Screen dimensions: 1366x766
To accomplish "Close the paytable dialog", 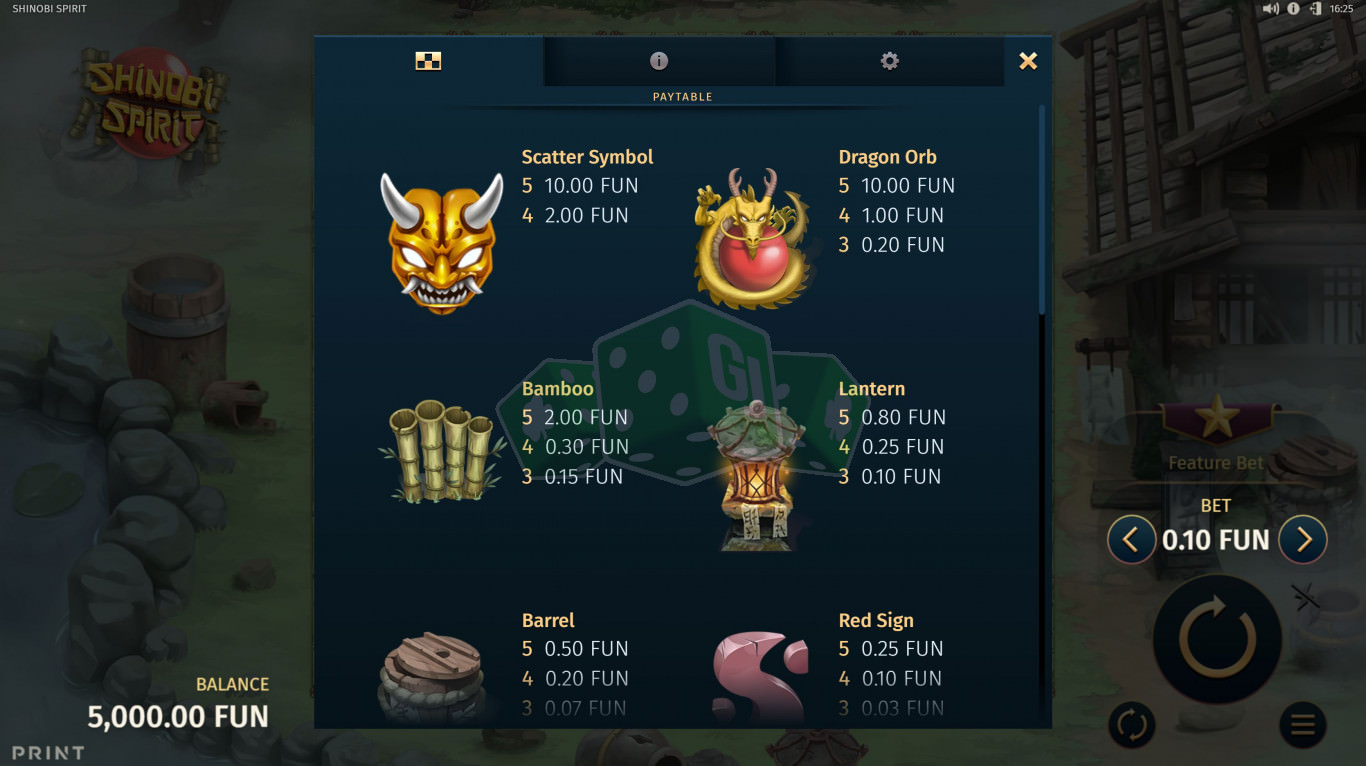I will [1028, 61].
